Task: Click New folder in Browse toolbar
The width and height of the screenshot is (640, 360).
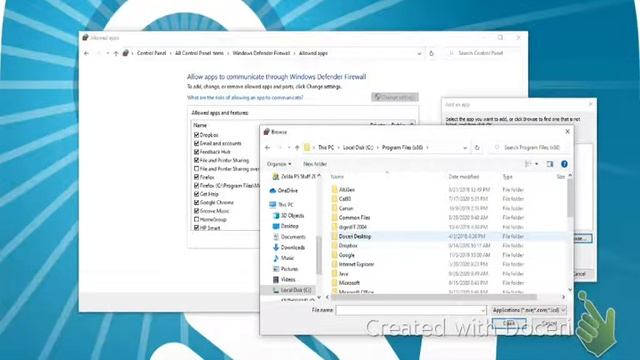Action: pyautogui.click(x=315, y=164)
